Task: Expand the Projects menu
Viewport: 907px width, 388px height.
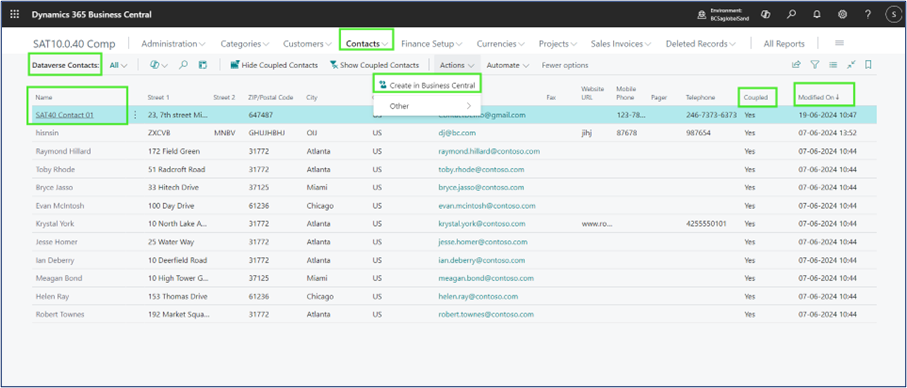Action: pos(558,43)
